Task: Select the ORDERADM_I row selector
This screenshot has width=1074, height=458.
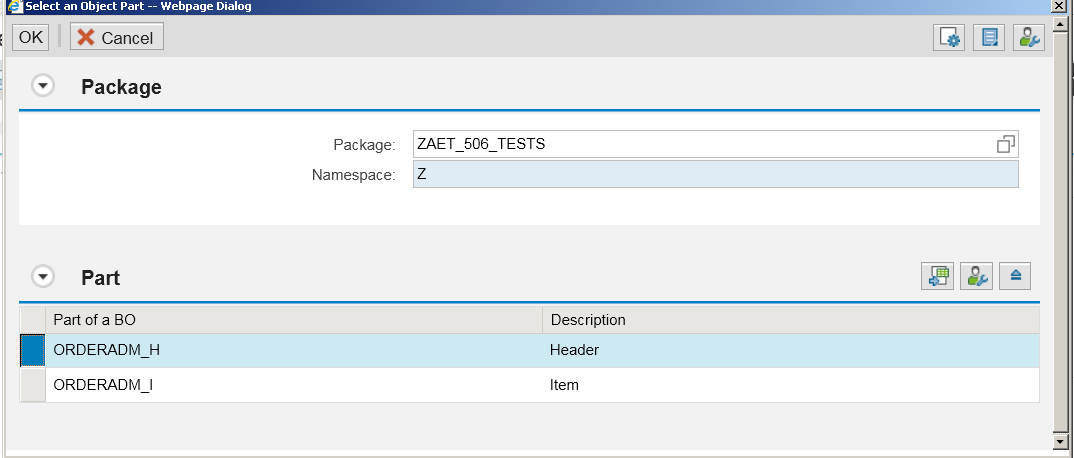Action: point(32,385)
